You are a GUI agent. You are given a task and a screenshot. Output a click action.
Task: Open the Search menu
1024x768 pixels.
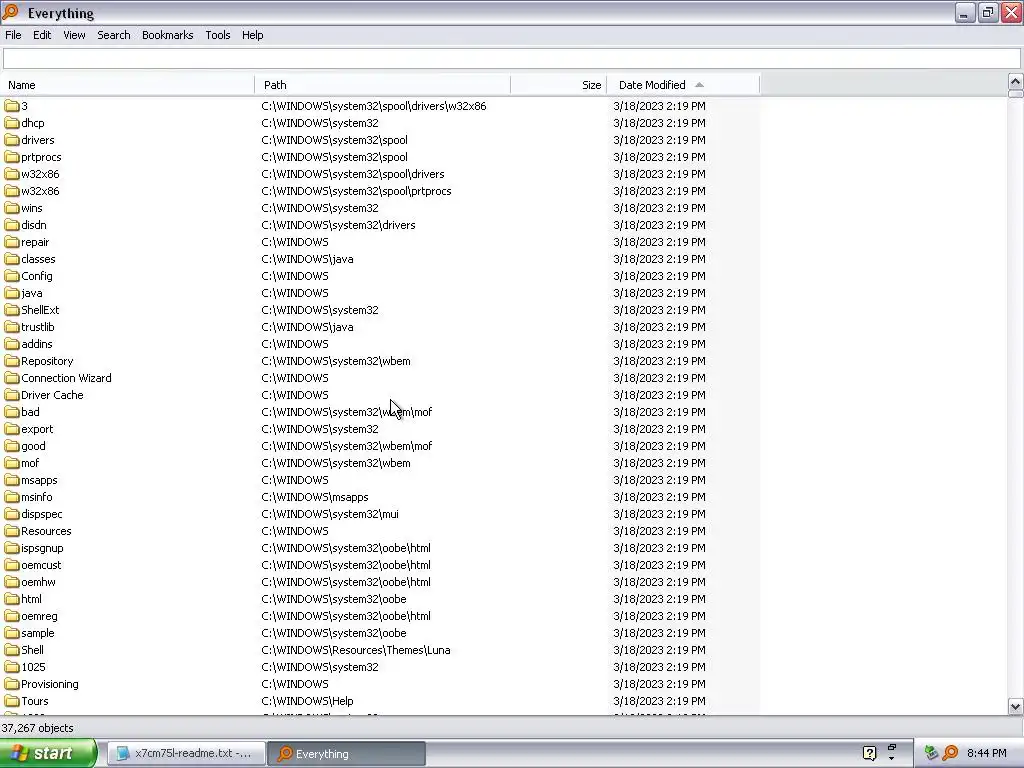[114, 35]
